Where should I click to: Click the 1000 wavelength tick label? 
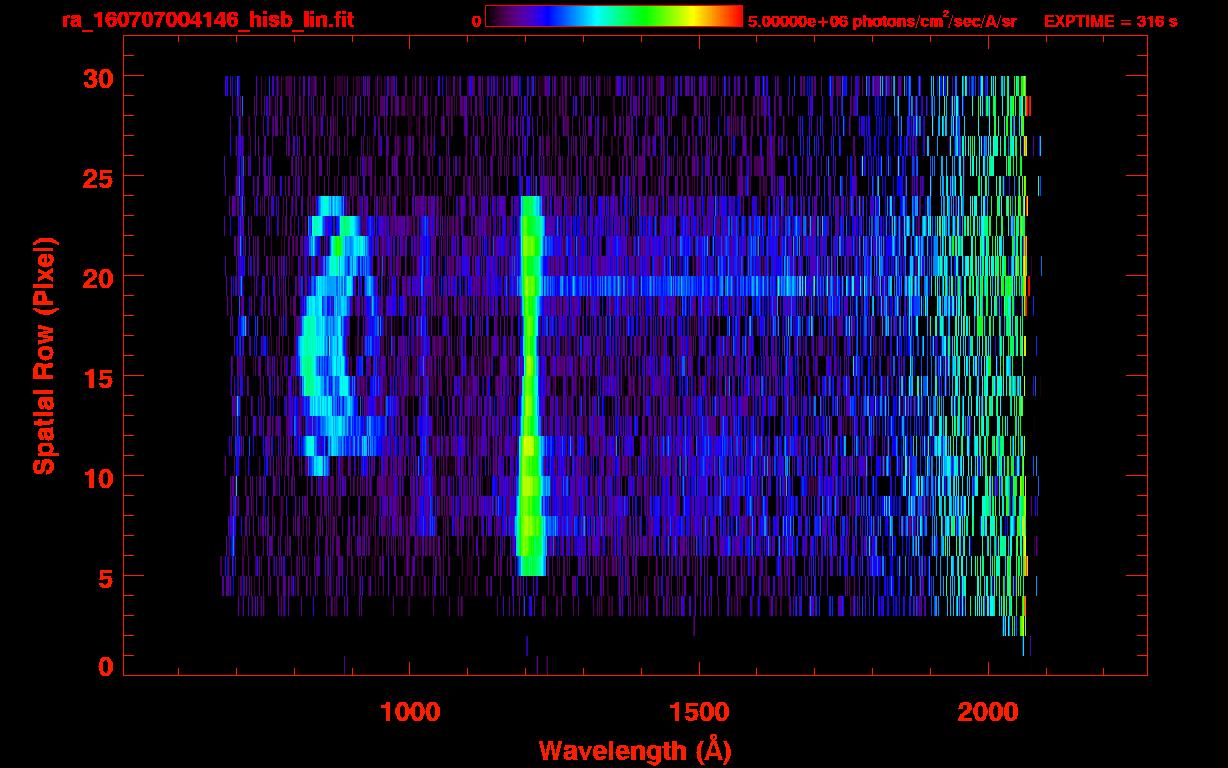click(x=410, y=712)
